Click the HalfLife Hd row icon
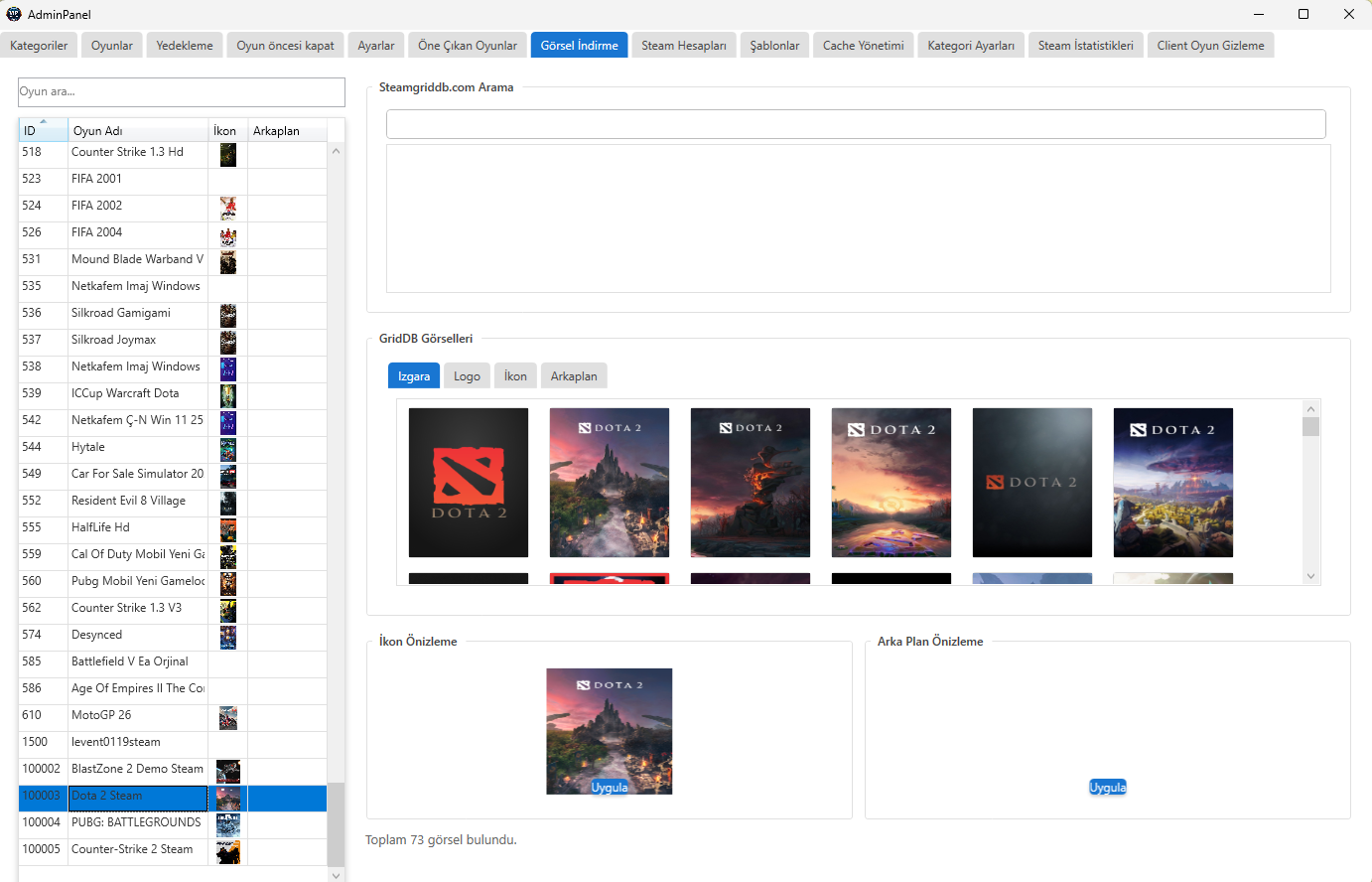Screen dimensions: 1372x882 [228, 529]
